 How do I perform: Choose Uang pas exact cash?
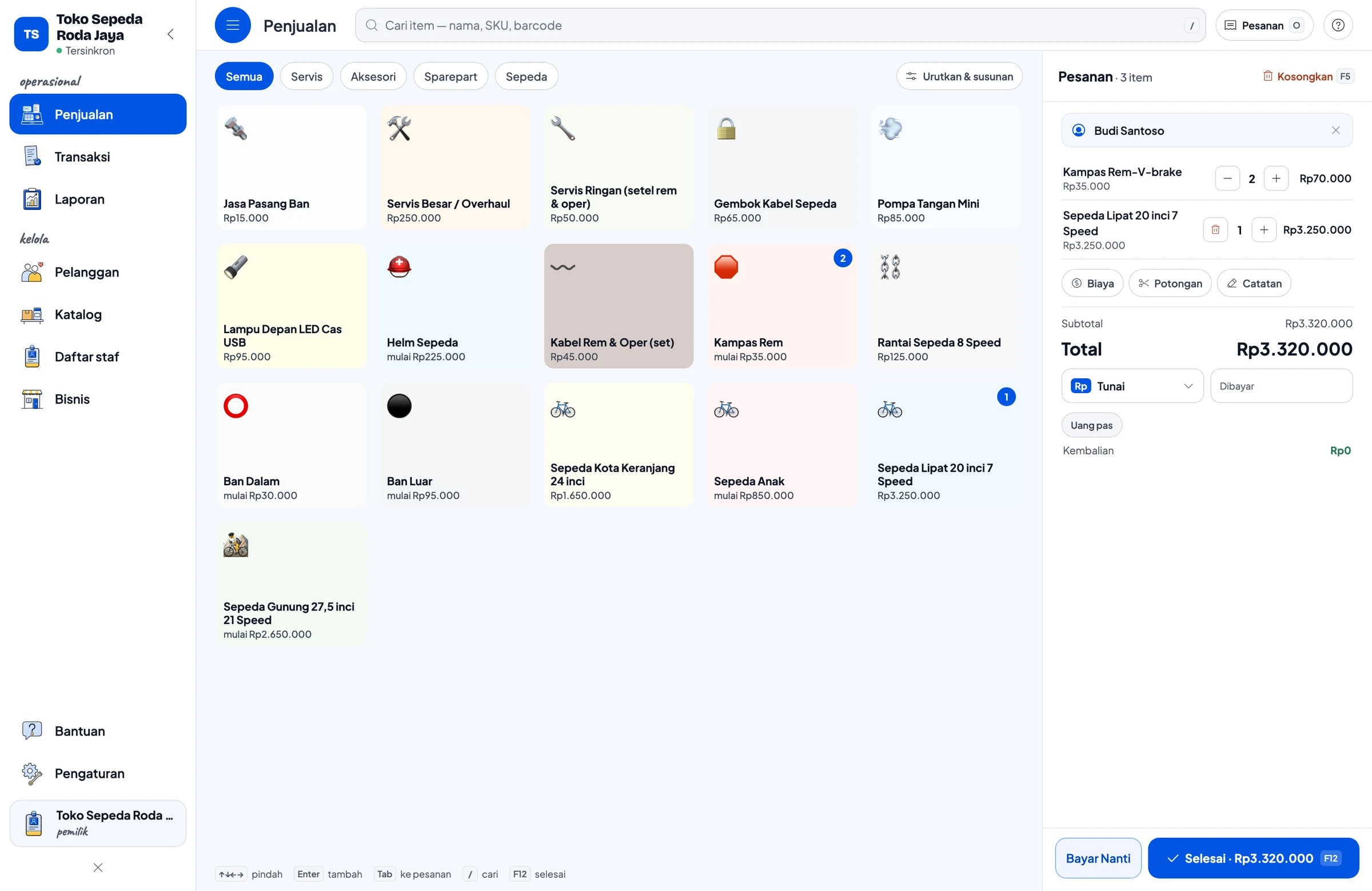(1091, 425)
